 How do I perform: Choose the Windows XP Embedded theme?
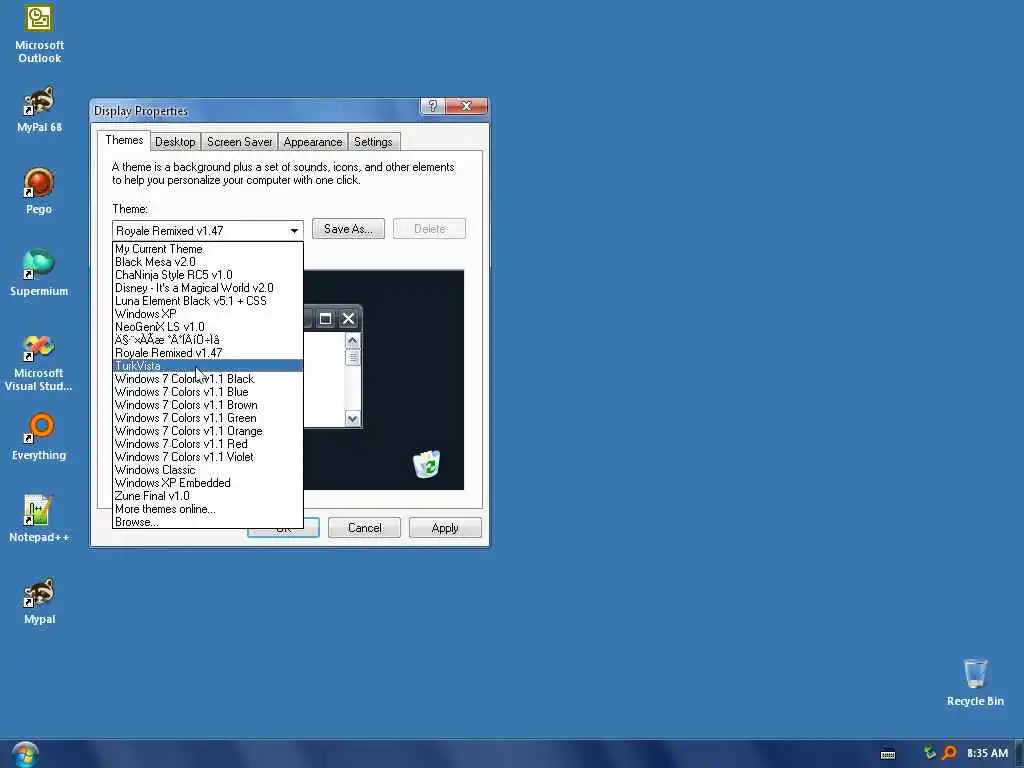(208, 483)
